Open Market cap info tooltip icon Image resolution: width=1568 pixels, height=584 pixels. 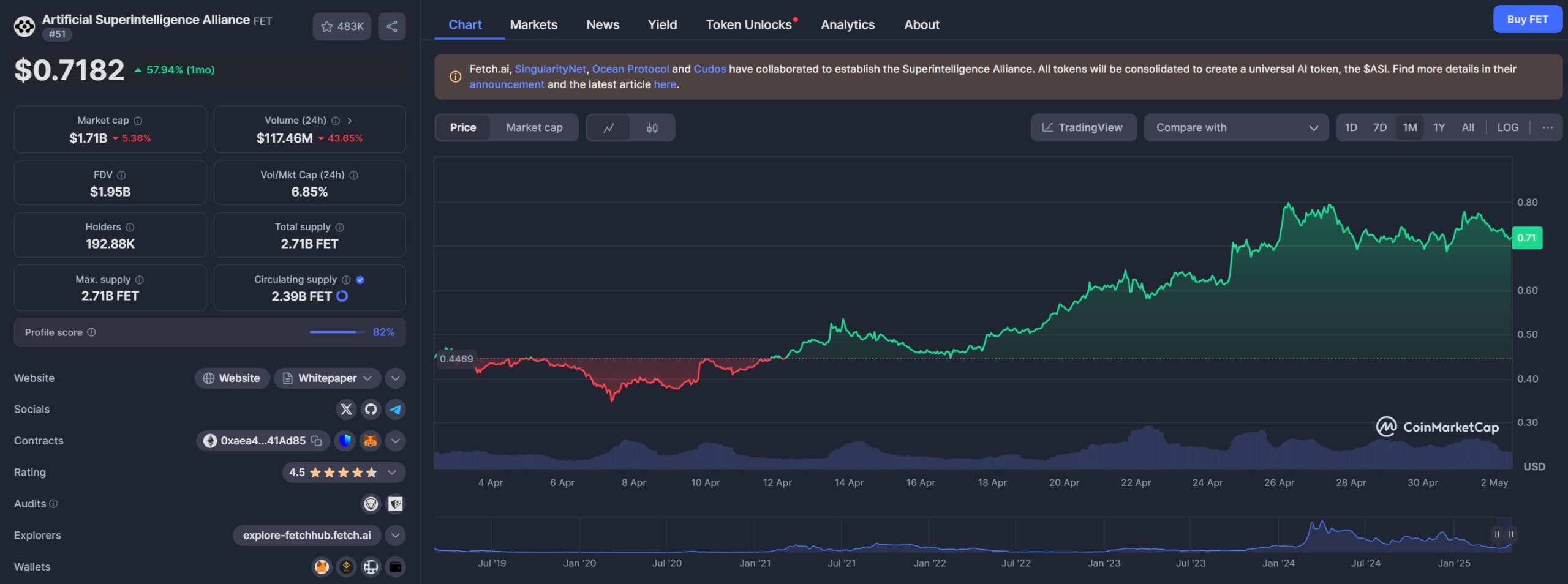point(138,121)
